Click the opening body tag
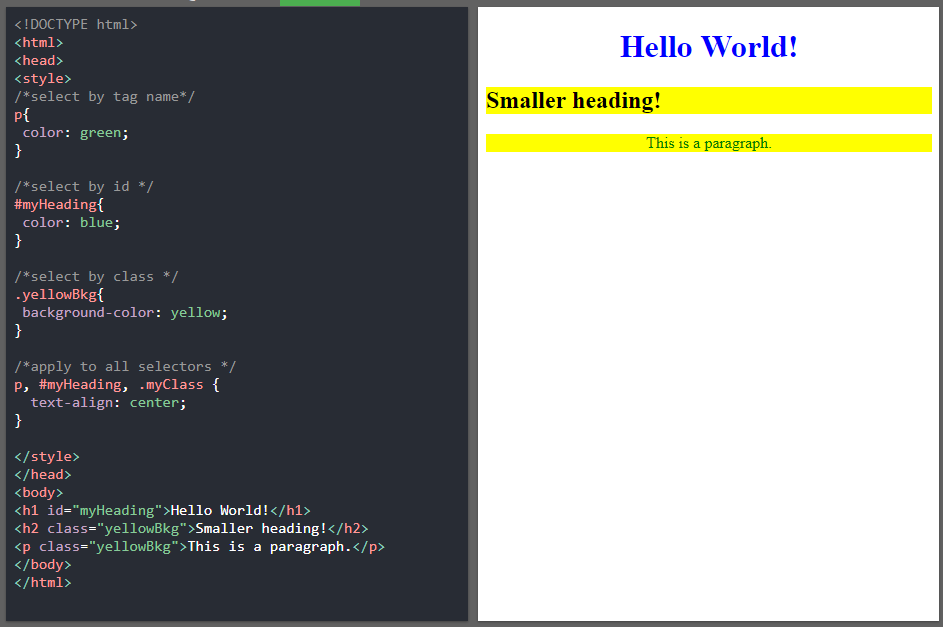 coord(38,492)
